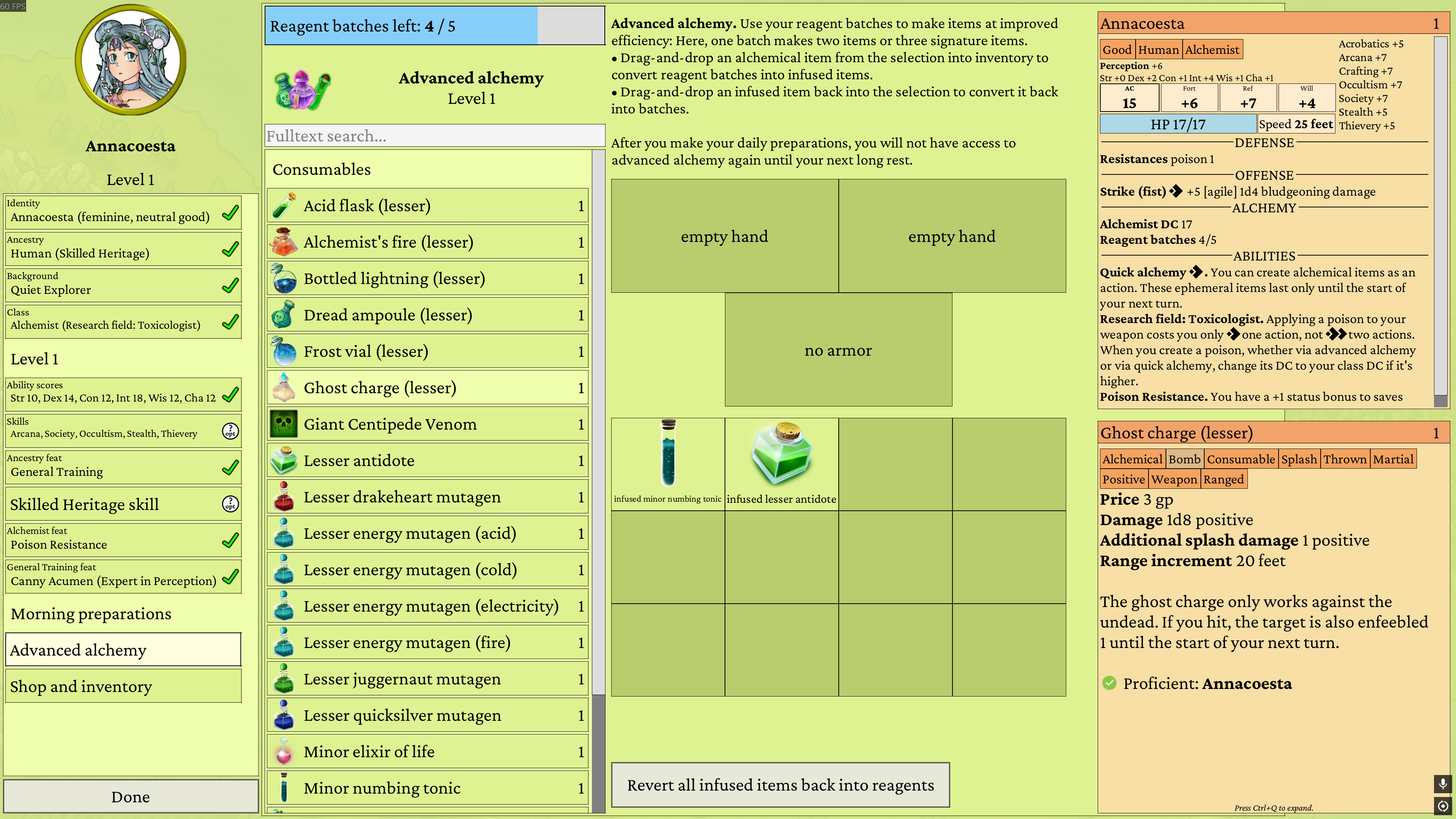Click the Annacoesta character sheet header
The height and width of the screenshot is (819, 1456).
1273,24
